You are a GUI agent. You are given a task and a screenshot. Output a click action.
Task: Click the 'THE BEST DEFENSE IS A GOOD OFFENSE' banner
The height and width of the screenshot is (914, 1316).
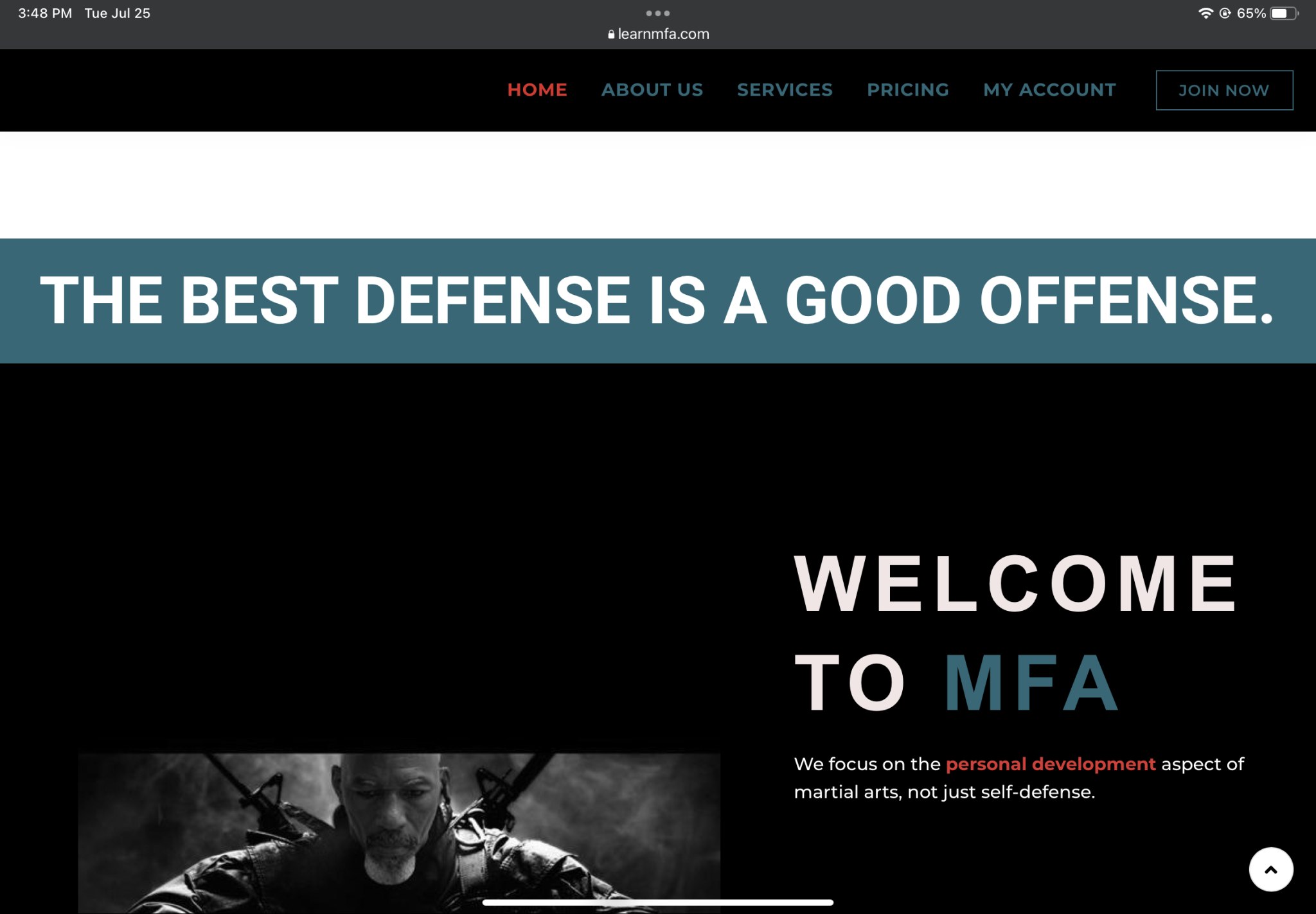(x=658, y=299)
